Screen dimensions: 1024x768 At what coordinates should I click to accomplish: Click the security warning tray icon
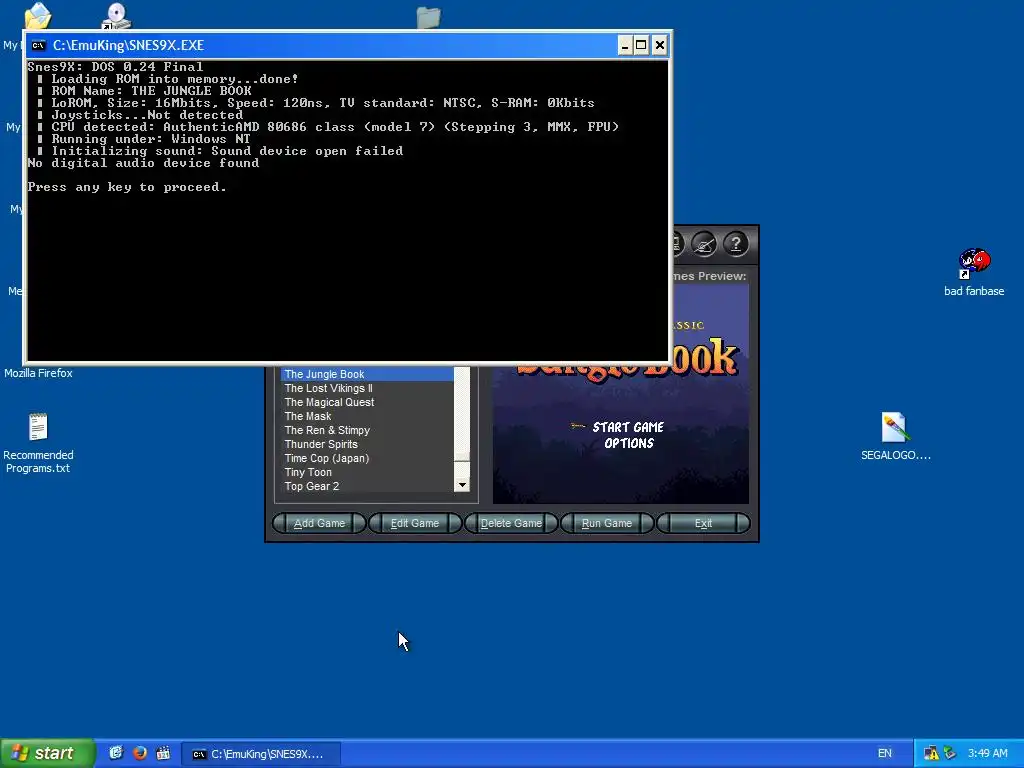click(931, 753)
